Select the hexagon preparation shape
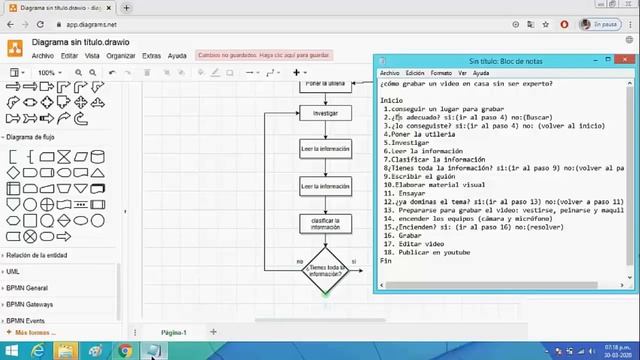The image size is (640, 360). [13, 220]
